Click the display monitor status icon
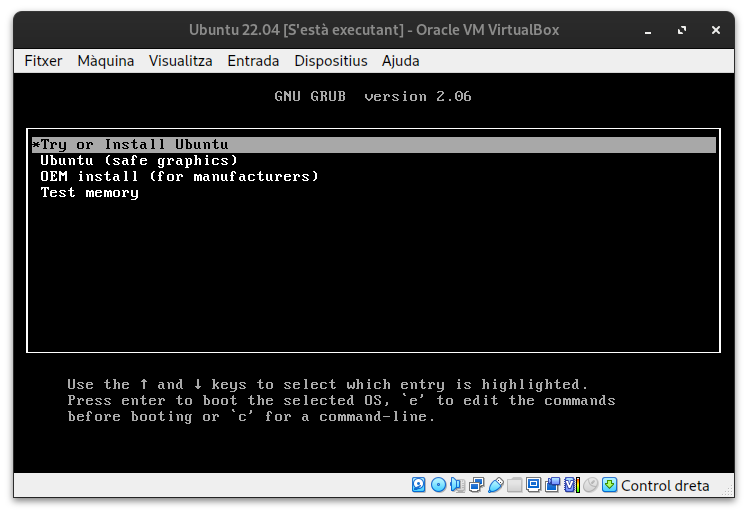The image size is (748, 514). point(533,485)
